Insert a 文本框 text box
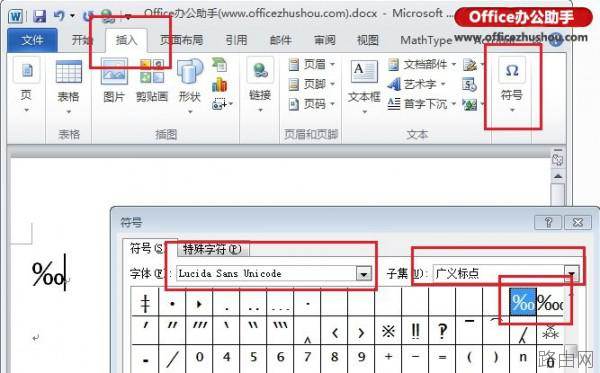This screenshot has height=373, width=600. [x=364, y=86]
